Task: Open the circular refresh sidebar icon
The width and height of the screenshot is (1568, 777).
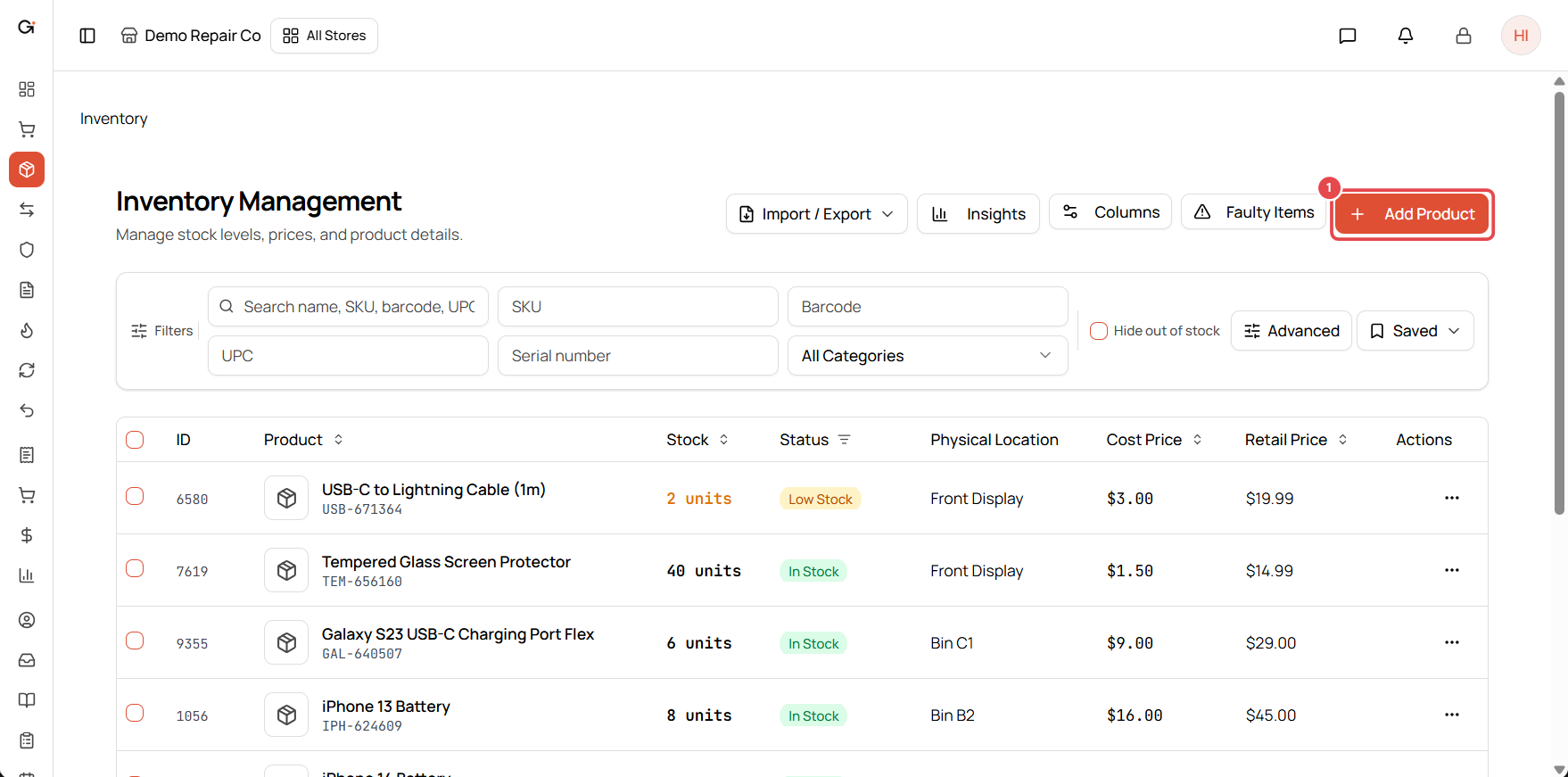Action: 27,370
